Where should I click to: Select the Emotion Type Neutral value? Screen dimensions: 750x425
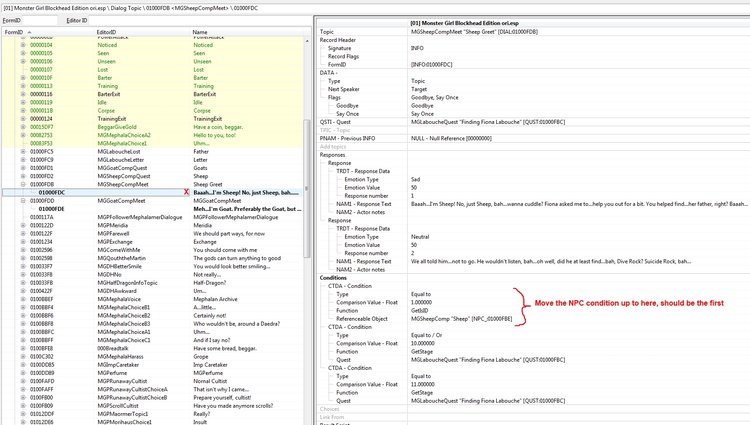pos(420,237)
